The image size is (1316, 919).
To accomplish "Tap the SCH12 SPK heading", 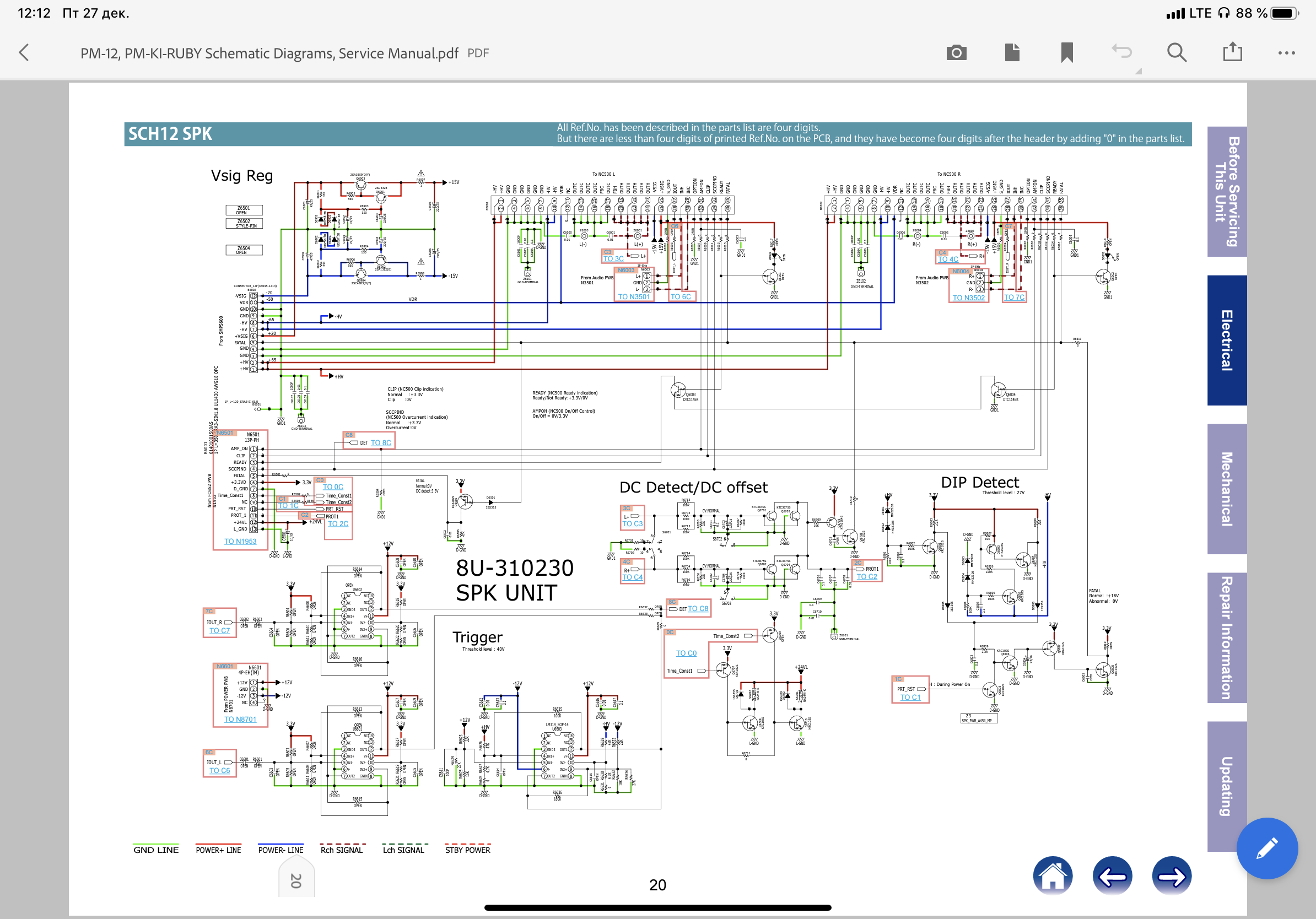I will (170, 133).
